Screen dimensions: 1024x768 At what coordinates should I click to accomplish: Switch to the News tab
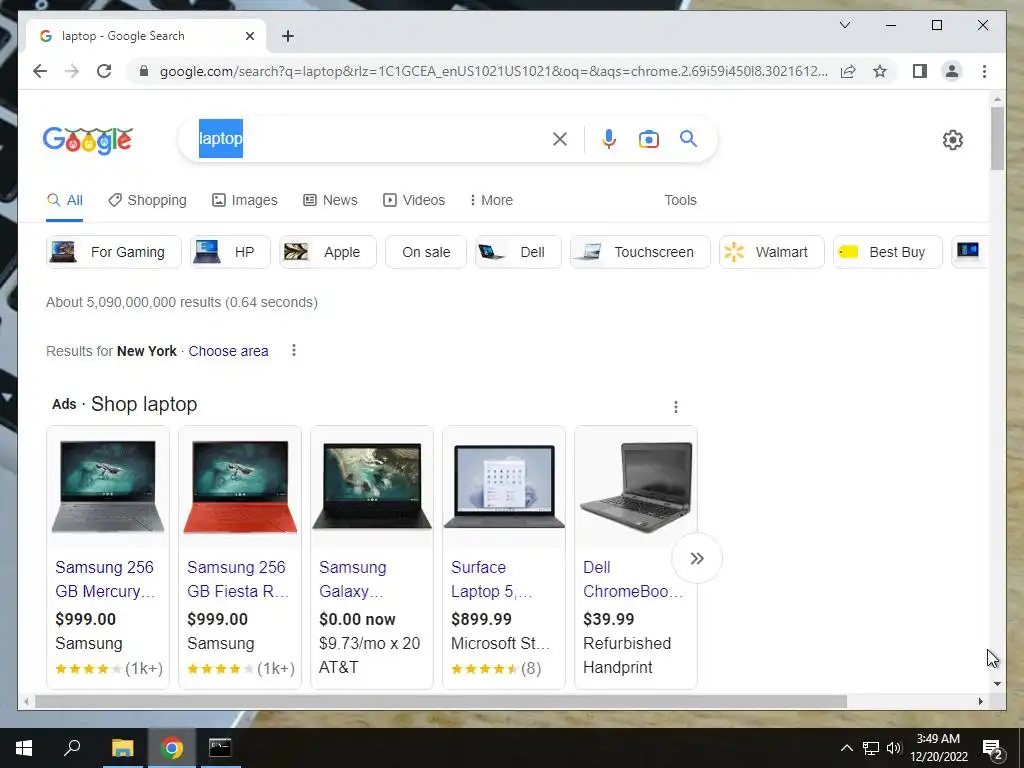[x=330, y=200]
